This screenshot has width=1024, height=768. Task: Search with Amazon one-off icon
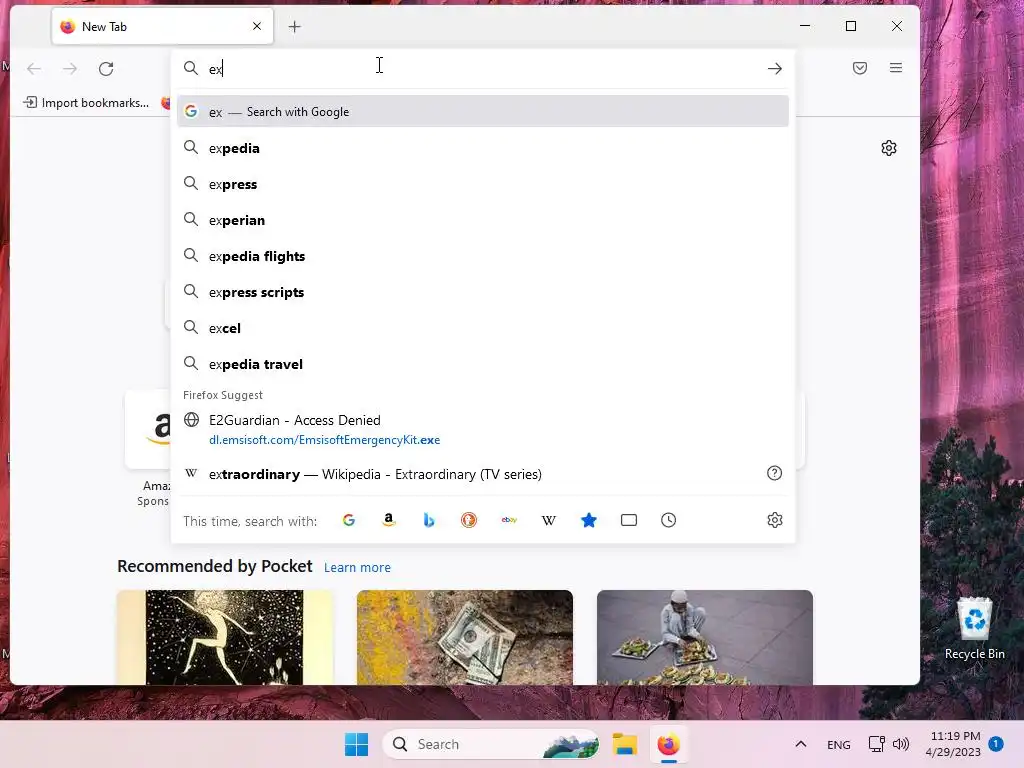click(x=389, y=520)
